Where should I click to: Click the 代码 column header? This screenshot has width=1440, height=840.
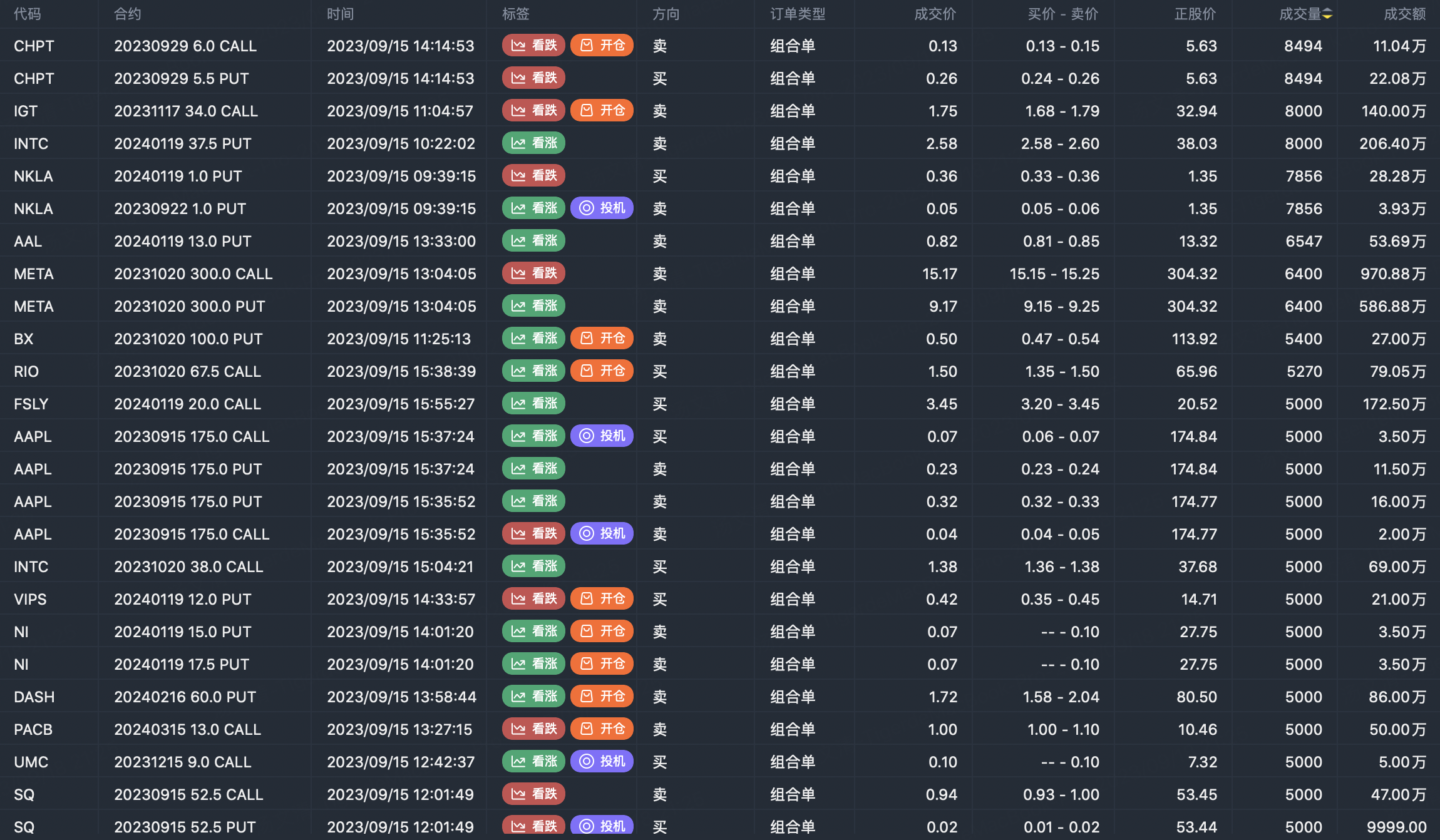(x=28, y=14)
